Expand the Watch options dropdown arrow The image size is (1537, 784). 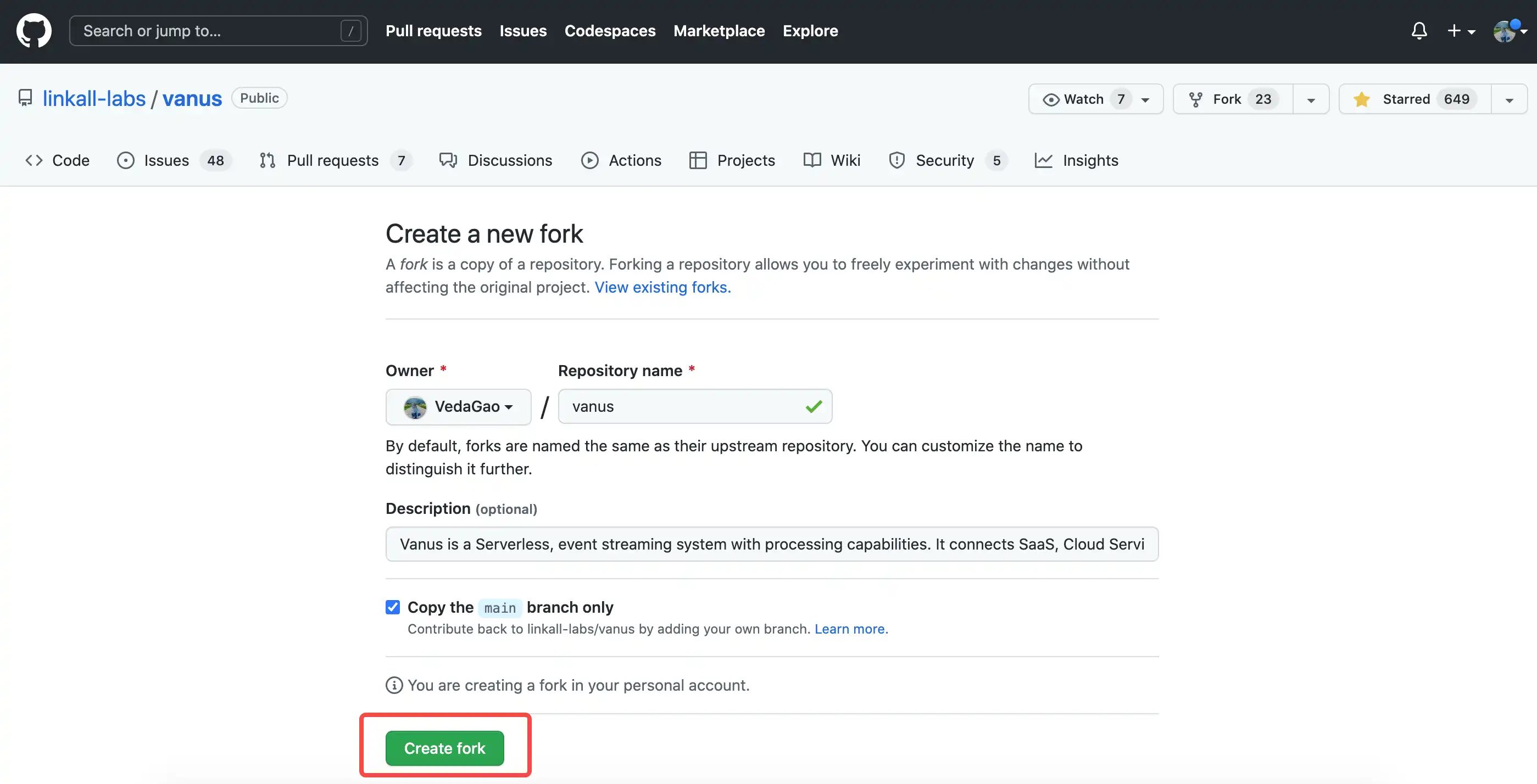pyautogui.click(x=1145, y=99)
